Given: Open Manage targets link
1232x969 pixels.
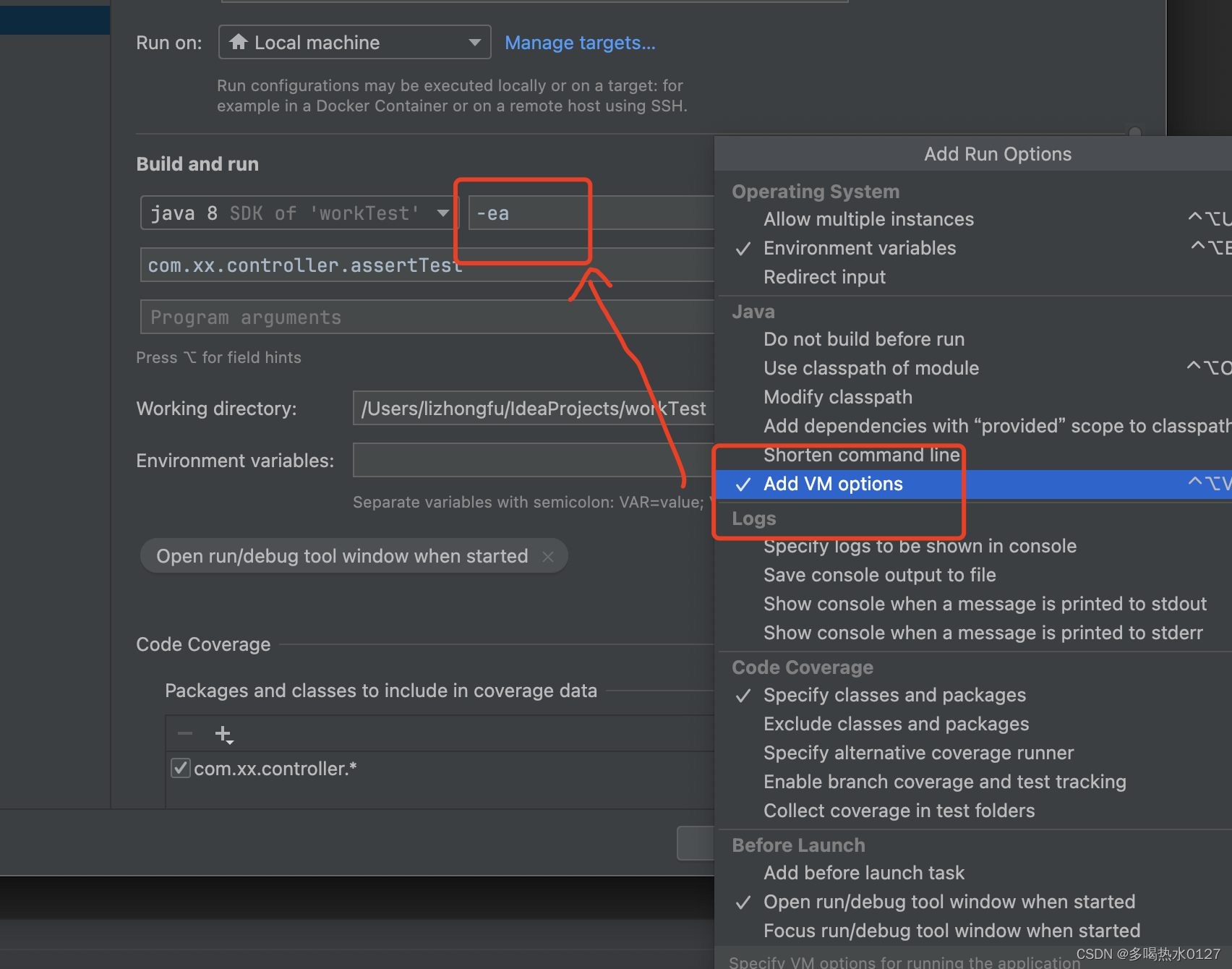Looking at the screenshot, I should pos(580,43).
